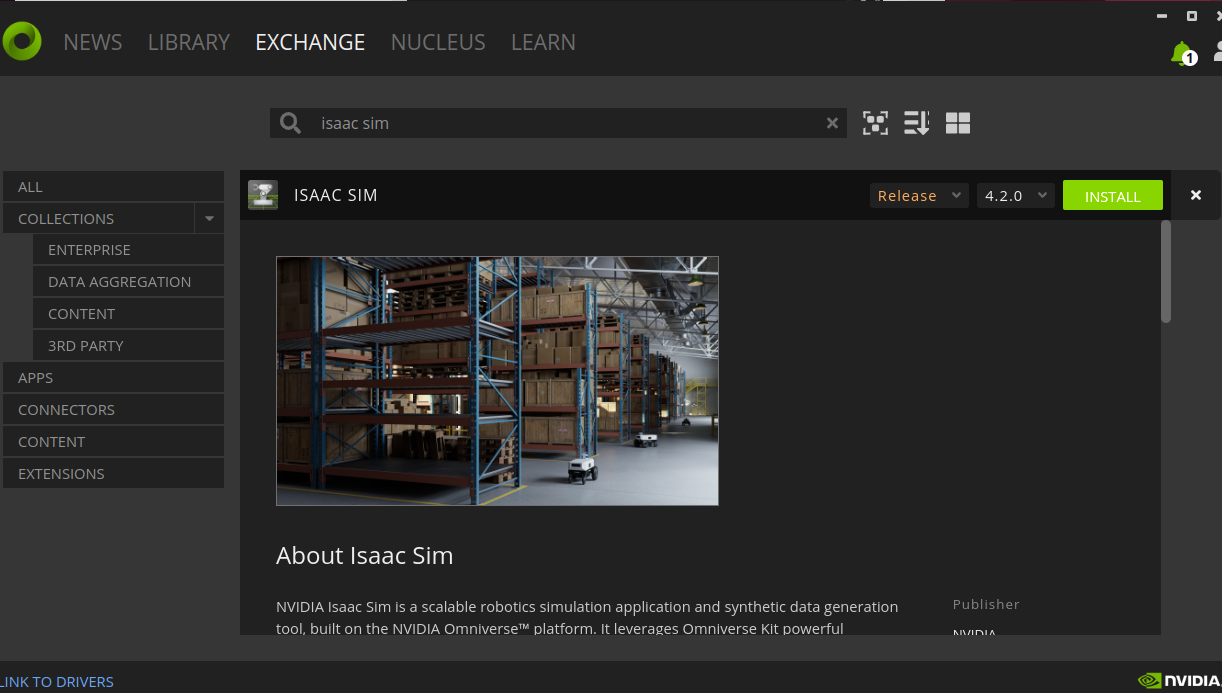Open the sort order icon
Viewport: 1222px width, 693px height.
coord(916,123)
